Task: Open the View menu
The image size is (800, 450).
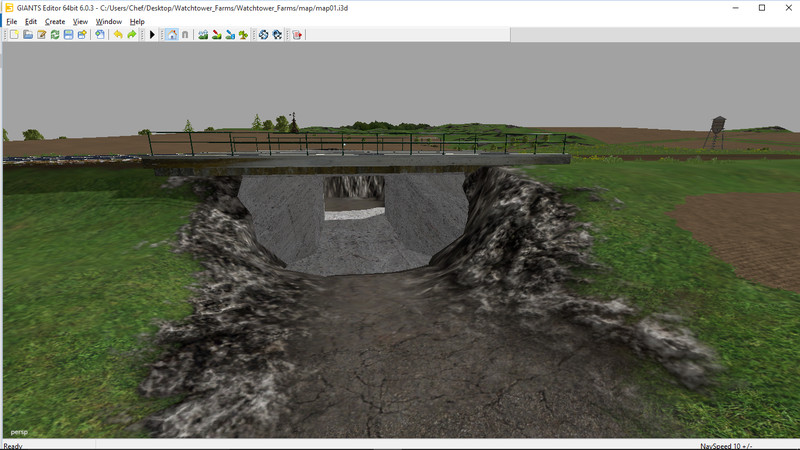Action: (x=80, y=21)
